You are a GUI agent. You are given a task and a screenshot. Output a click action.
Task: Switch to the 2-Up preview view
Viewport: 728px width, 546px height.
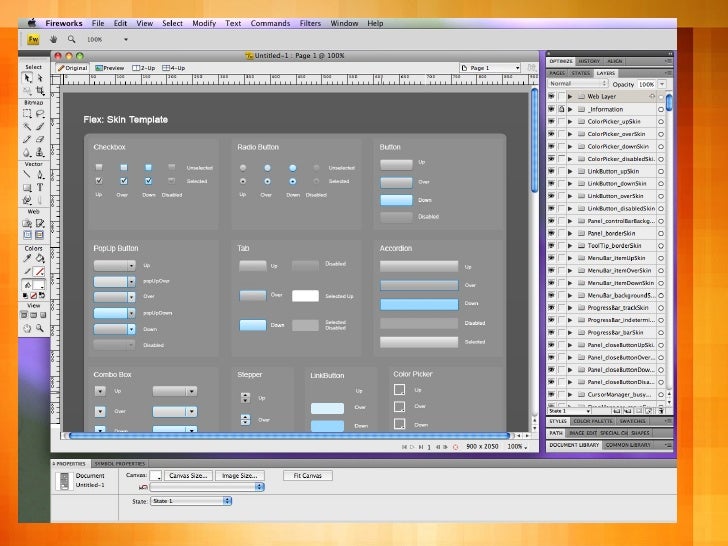(x=144, y=68)
